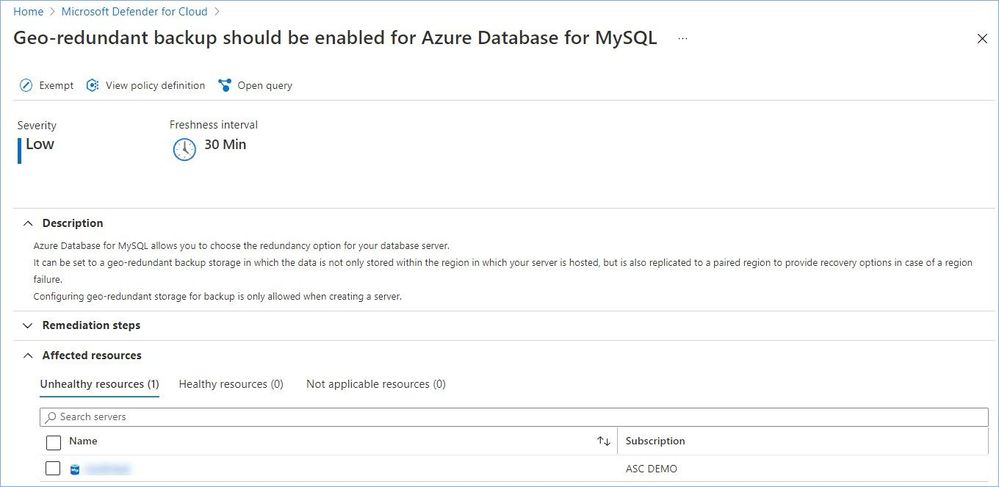The height and width of the screenshot is (487, 999).
Task: Close the recommendation blade
Action: (982, 39)
